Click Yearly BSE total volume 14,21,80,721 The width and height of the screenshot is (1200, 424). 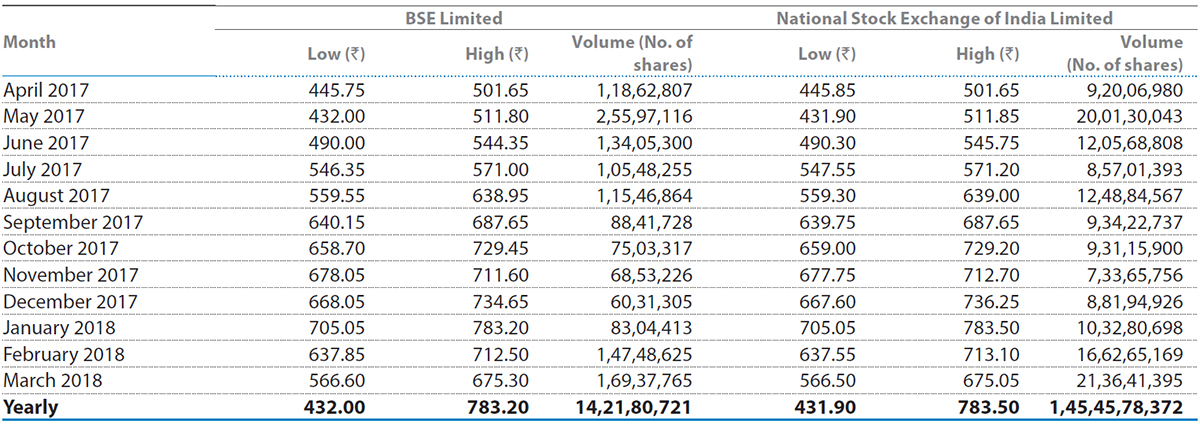633,407
